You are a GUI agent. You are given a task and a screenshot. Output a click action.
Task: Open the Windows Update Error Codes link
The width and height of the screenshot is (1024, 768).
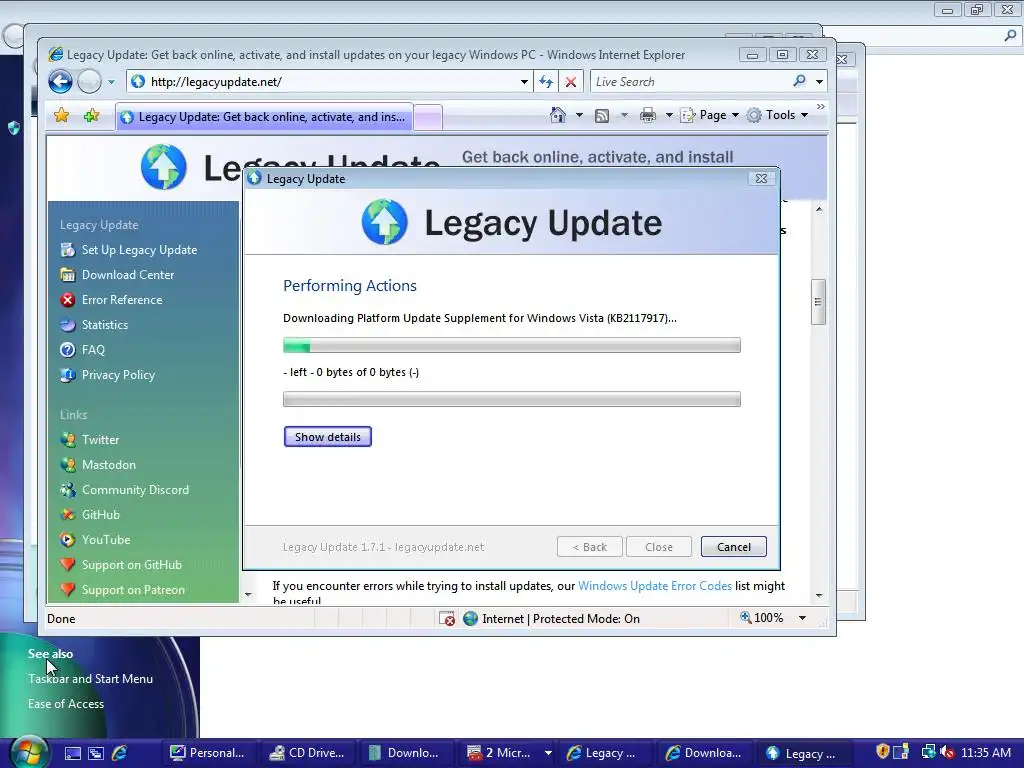click(x=654, y=586)
